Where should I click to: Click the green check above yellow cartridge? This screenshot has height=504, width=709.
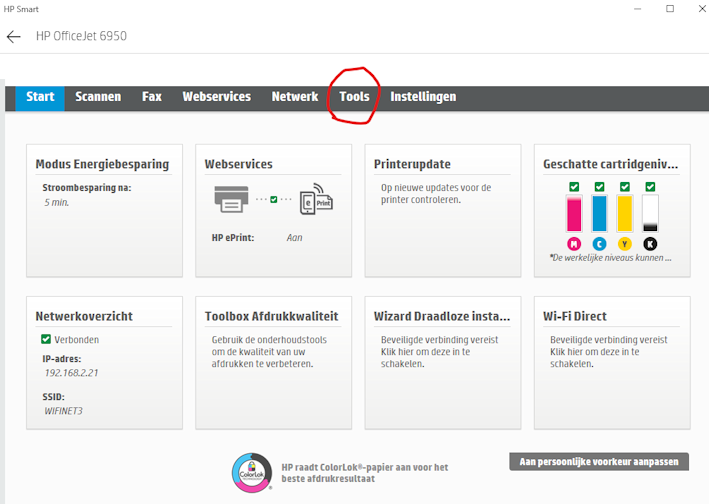click(624, 187)
